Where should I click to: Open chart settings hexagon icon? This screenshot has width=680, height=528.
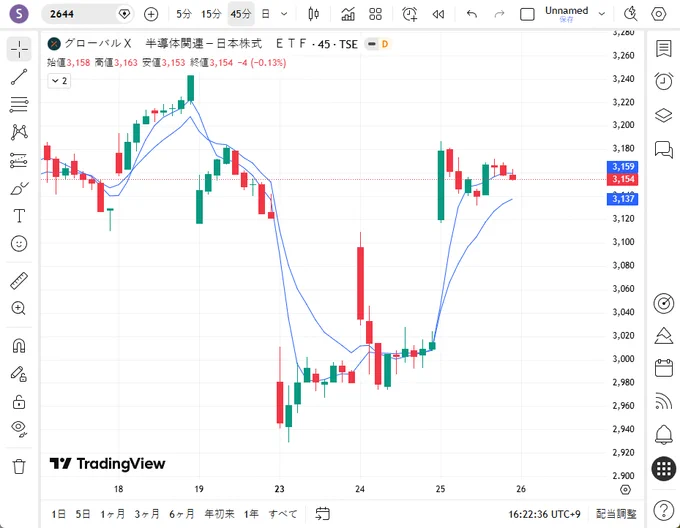658,14
